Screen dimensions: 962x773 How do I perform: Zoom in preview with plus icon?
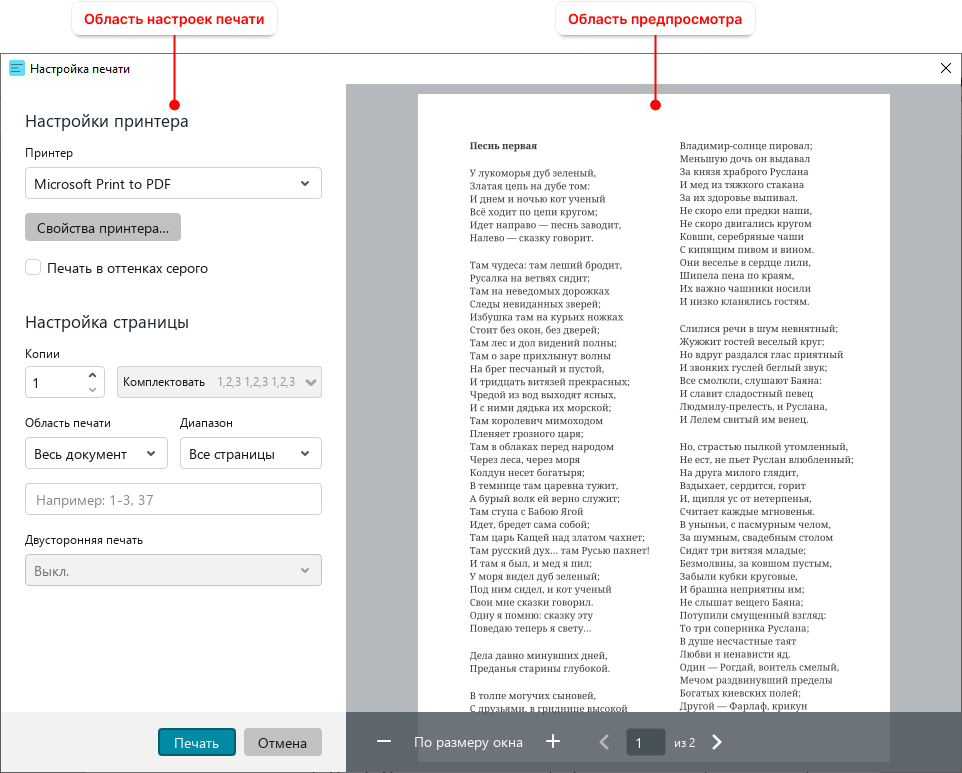coord(553,742)
